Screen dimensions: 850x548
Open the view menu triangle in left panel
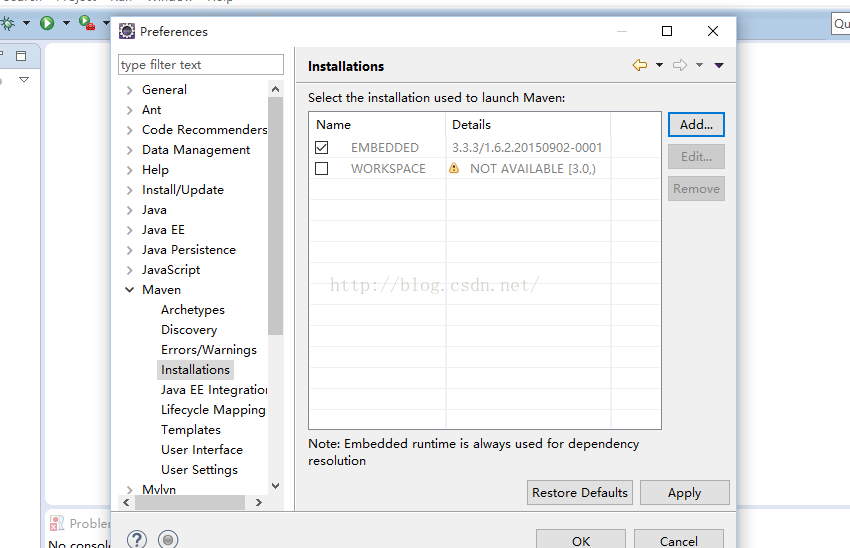[24, 80]
